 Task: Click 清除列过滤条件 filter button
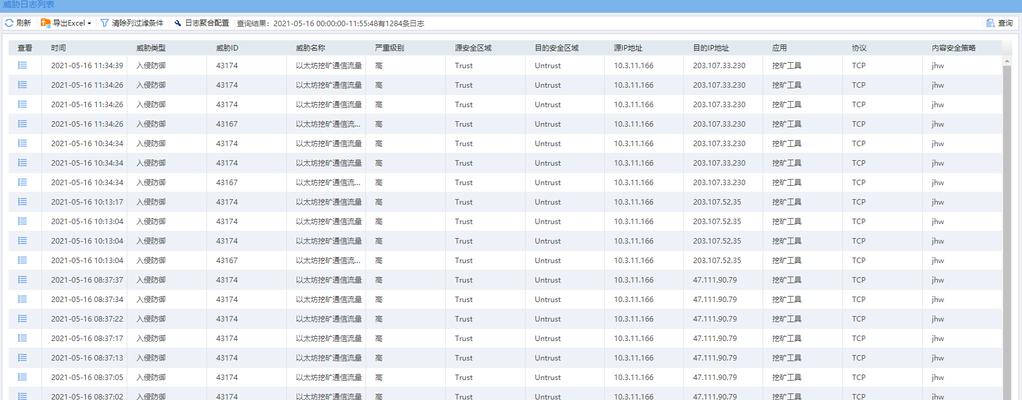(x=132, y=23)
